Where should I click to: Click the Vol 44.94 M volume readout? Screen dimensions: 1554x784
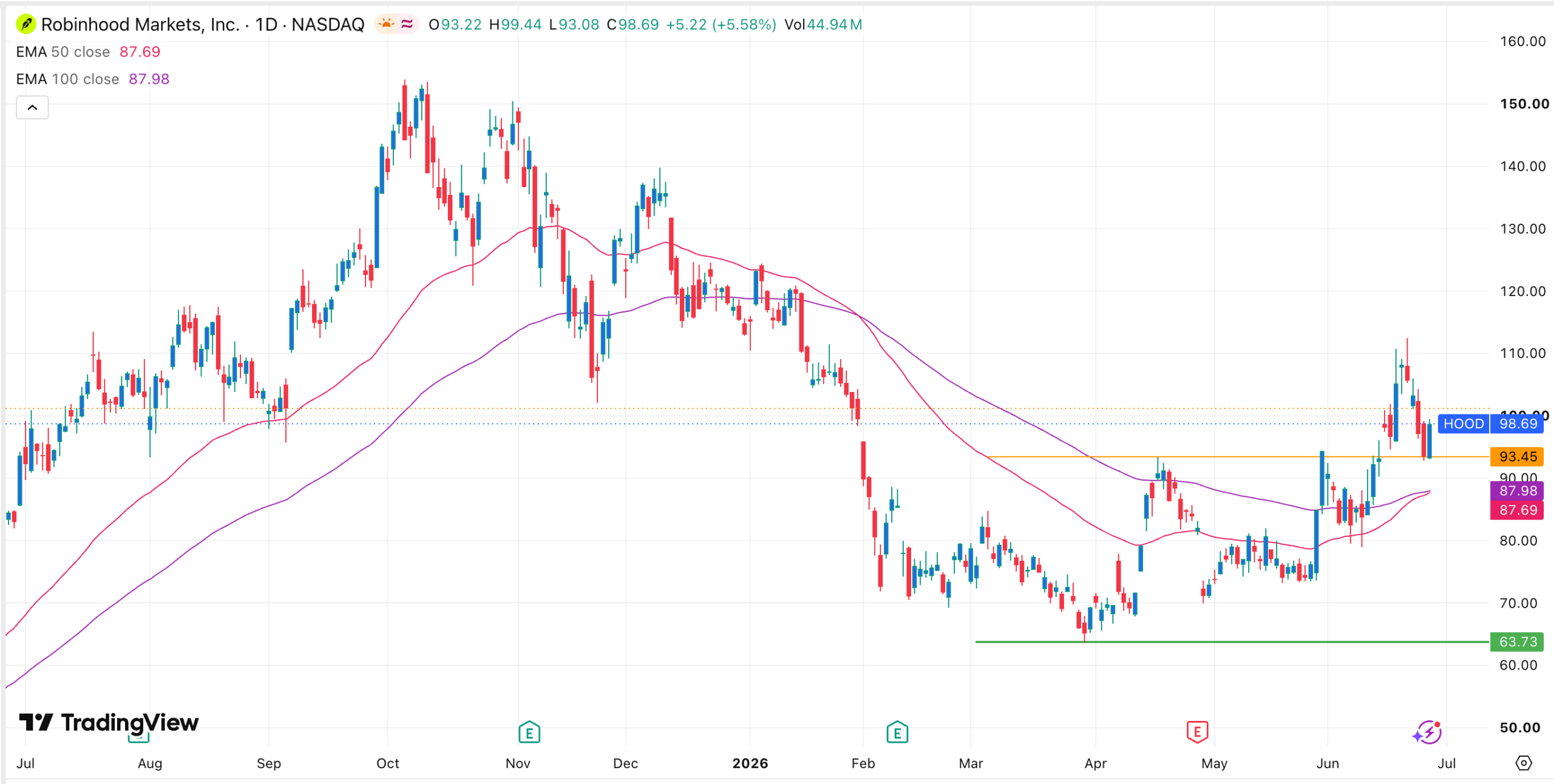coord(823,24)
